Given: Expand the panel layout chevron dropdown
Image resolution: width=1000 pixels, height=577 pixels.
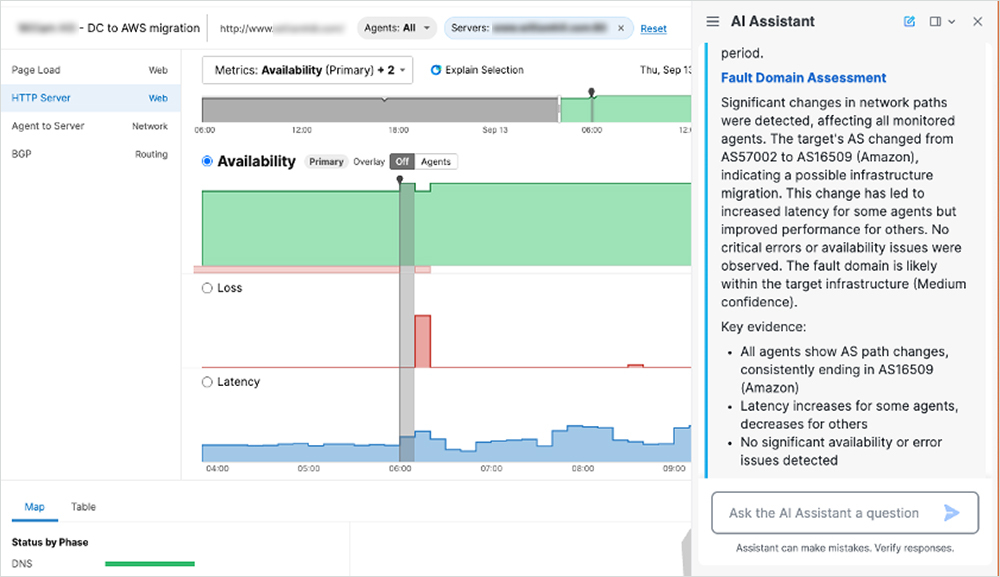Looking at the screenshot, I should point(951,21).
